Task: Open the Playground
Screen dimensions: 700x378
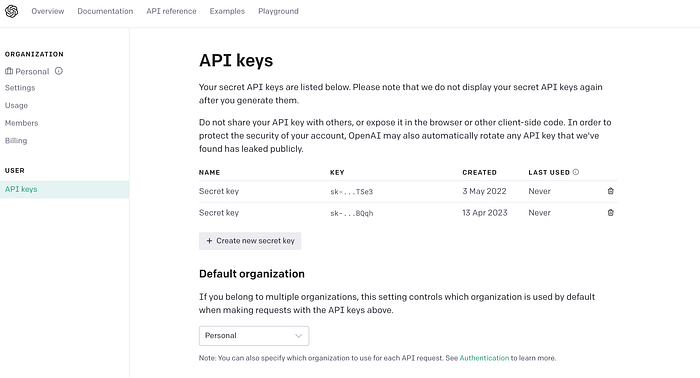Action: (x=278, y=11)
